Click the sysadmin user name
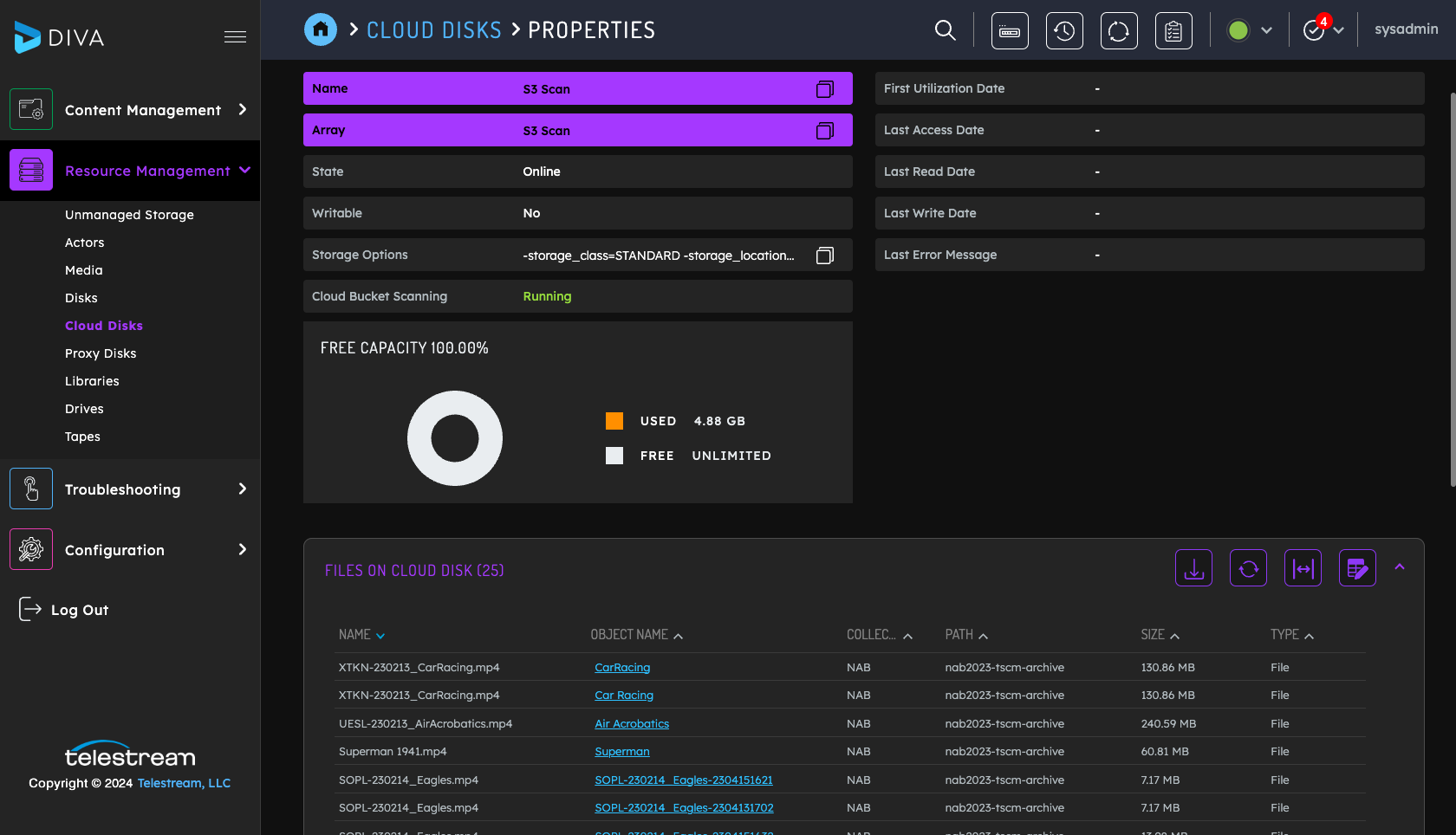 [x=1406, y=29]
